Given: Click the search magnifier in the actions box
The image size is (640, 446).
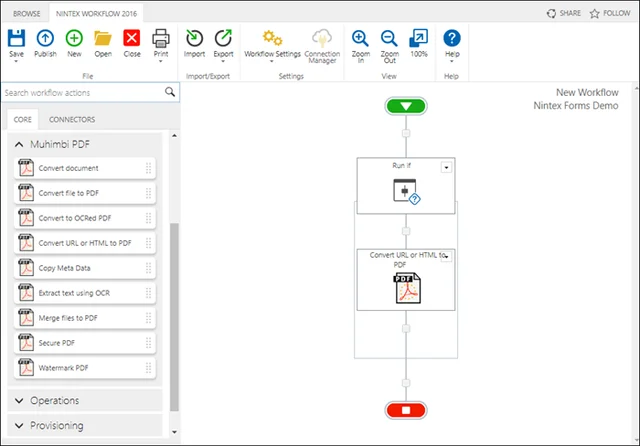Looking at the screenshot, I should coord(170,92).
